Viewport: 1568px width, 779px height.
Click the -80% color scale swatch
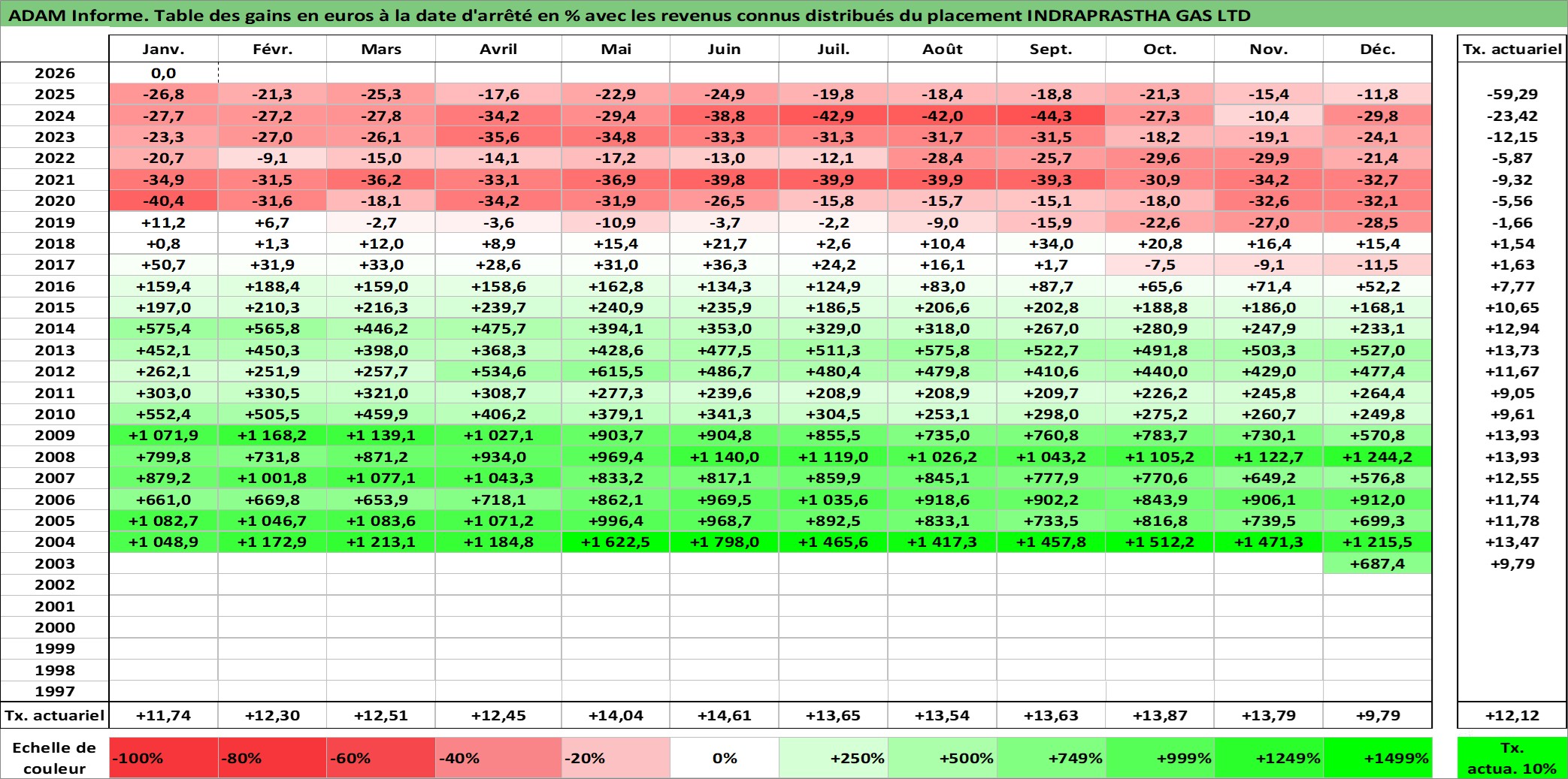click(x=272, y=758)
